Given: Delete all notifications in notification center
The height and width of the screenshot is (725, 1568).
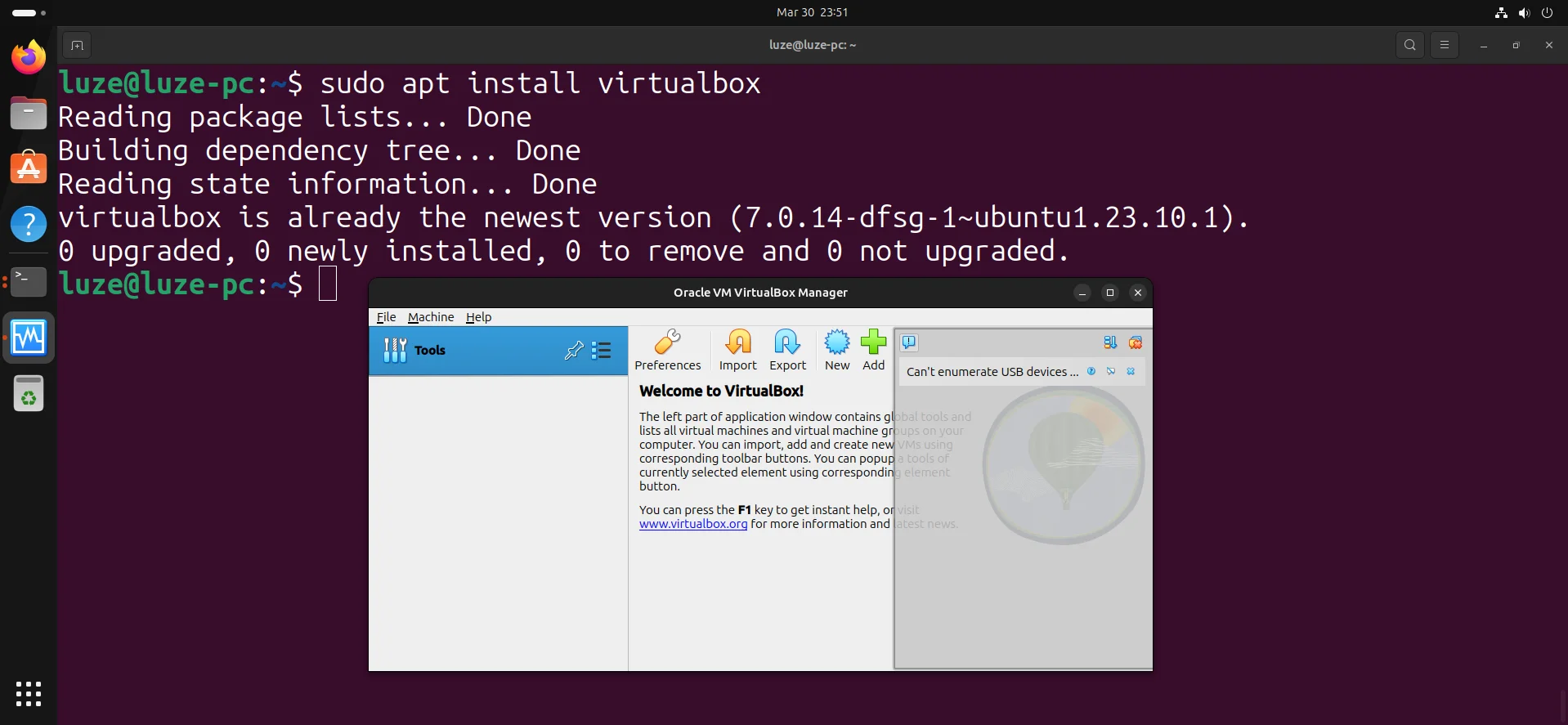Looking at the screenshot, I should 1136,342.
